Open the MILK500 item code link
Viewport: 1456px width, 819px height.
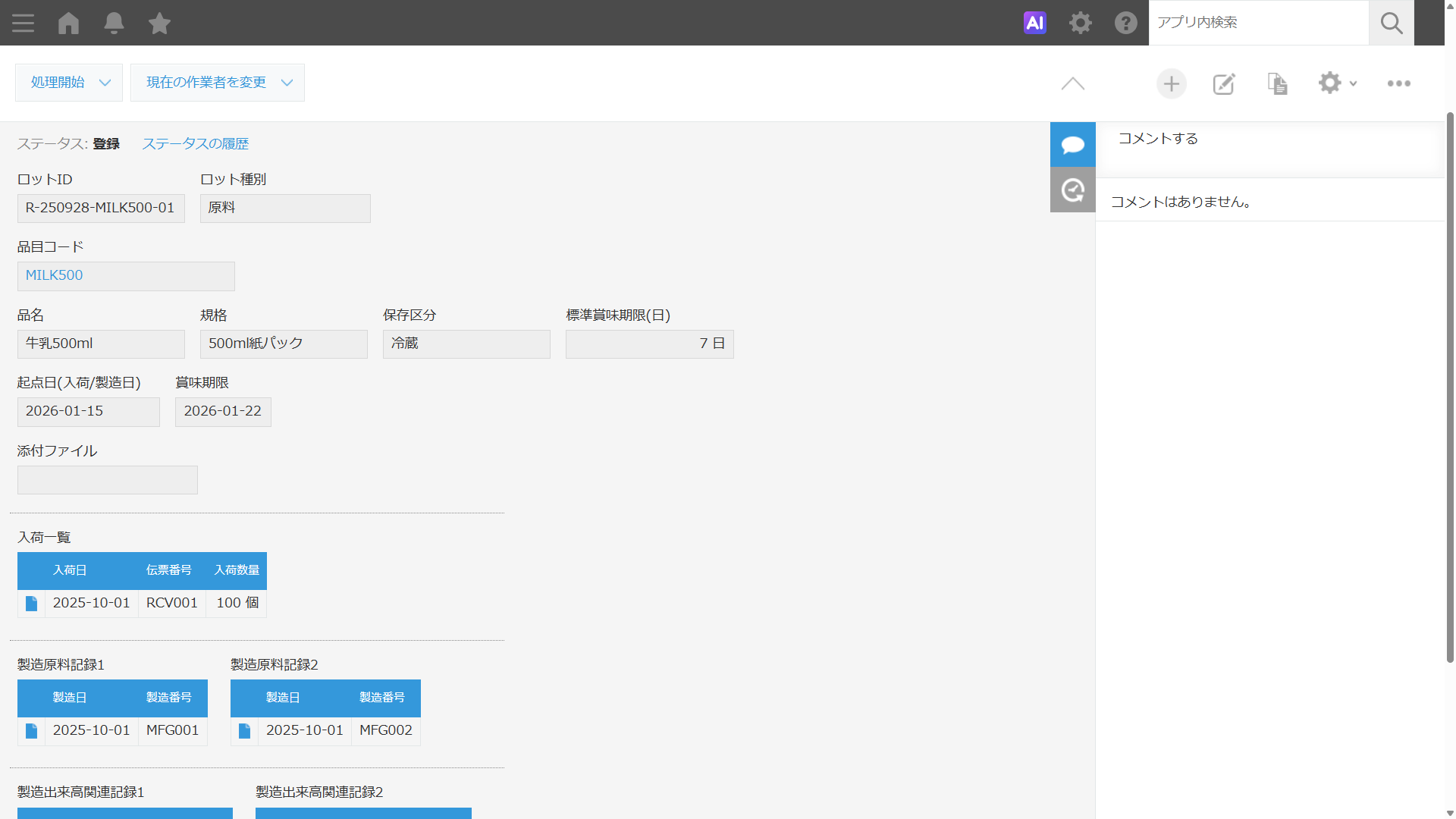(x=53, y=275)
